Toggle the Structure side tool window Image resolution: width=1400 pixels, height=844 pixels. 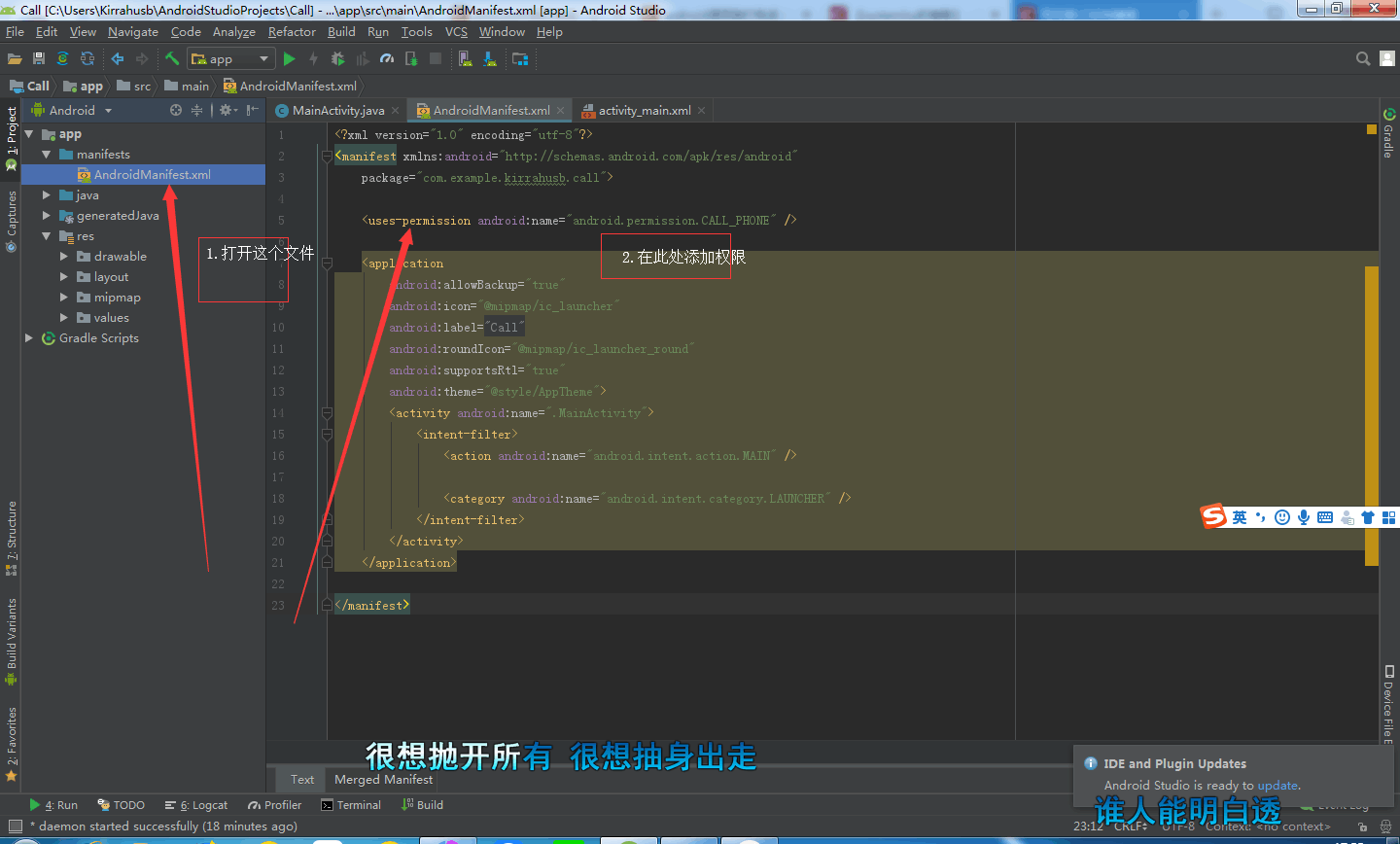tap(12, 538)
